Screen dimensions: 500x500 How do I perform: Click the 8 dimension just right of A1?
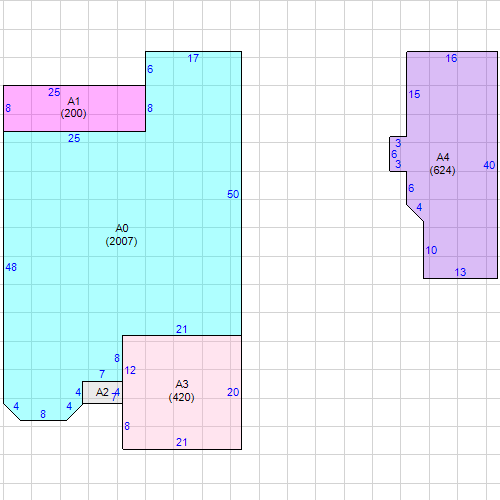point(150,108)
